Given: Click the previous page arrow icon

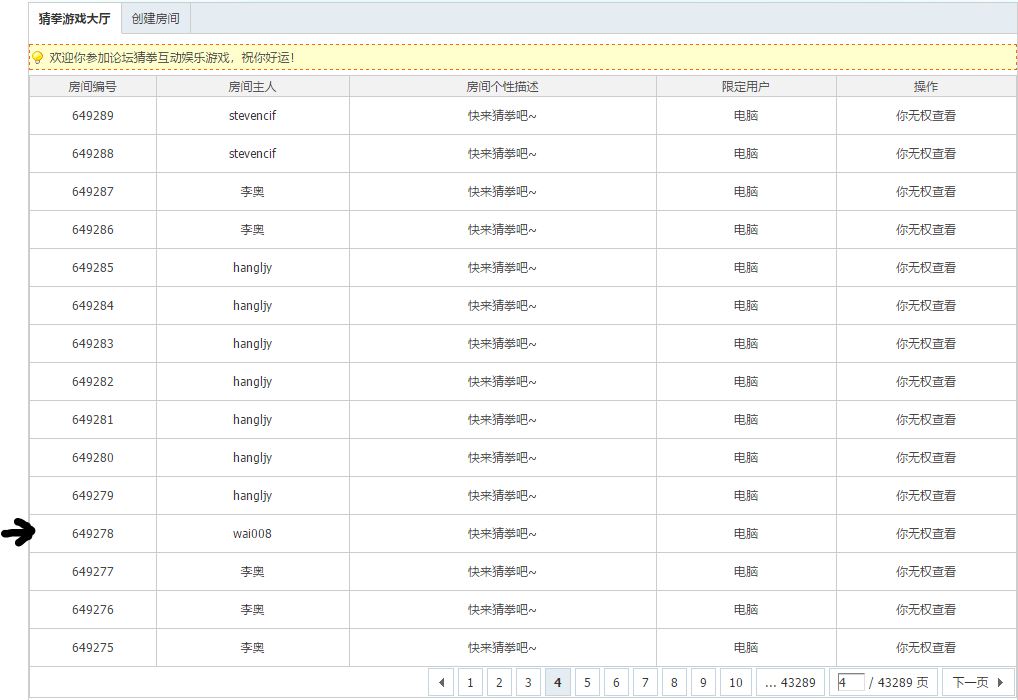Looking at the screenshot, I should coord(442,683).
